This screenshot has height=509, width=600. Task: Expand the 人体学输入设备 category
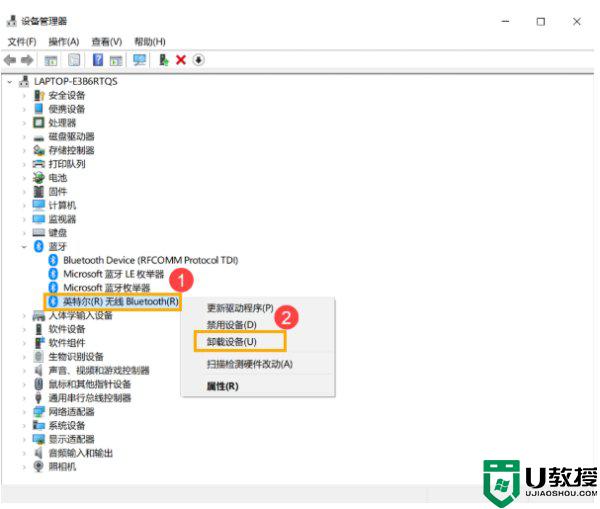(24, 315)
